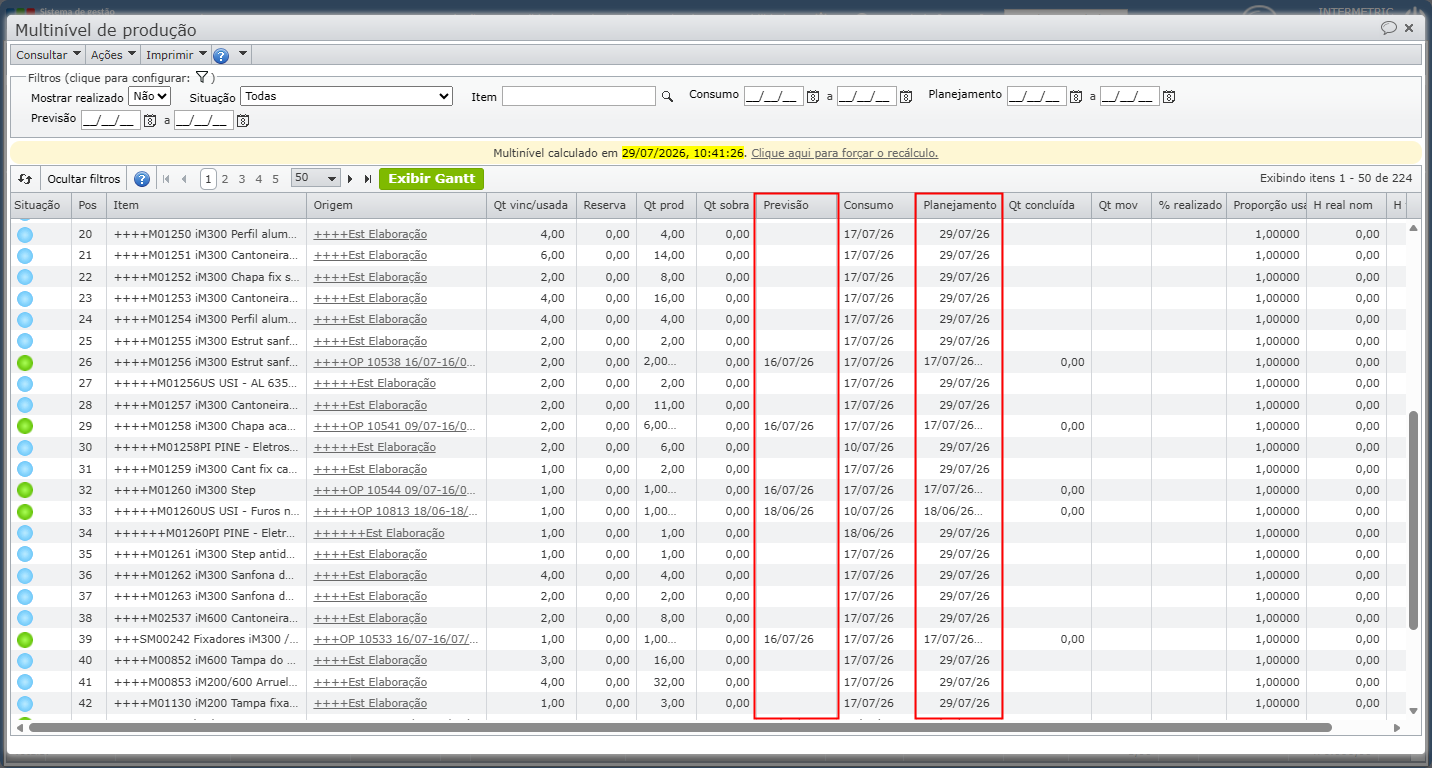Click the refresh icon in grid toolbar
The image size is (1432, 768).
(25, 179)
